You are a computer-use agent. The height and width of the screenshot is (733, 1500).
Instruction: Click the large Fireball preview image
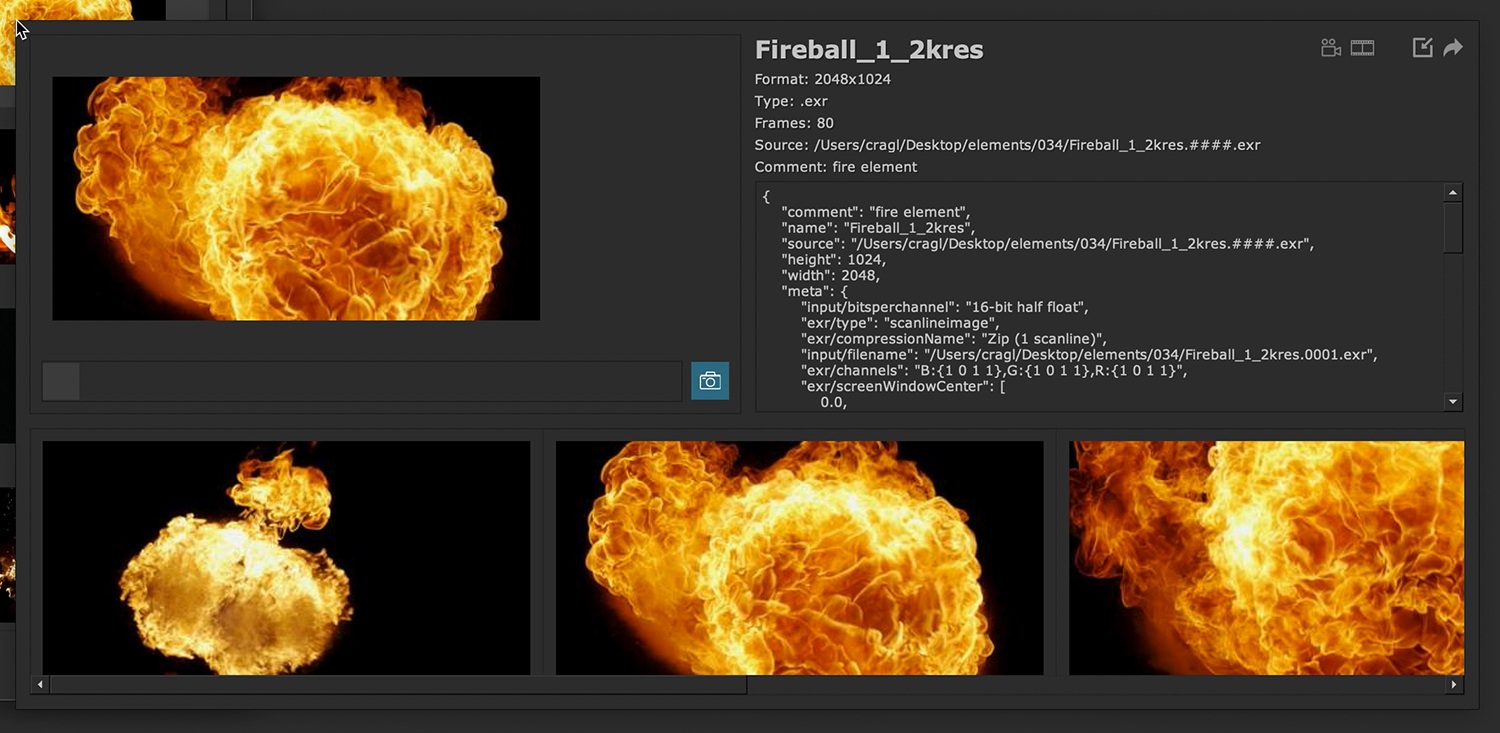296,198
